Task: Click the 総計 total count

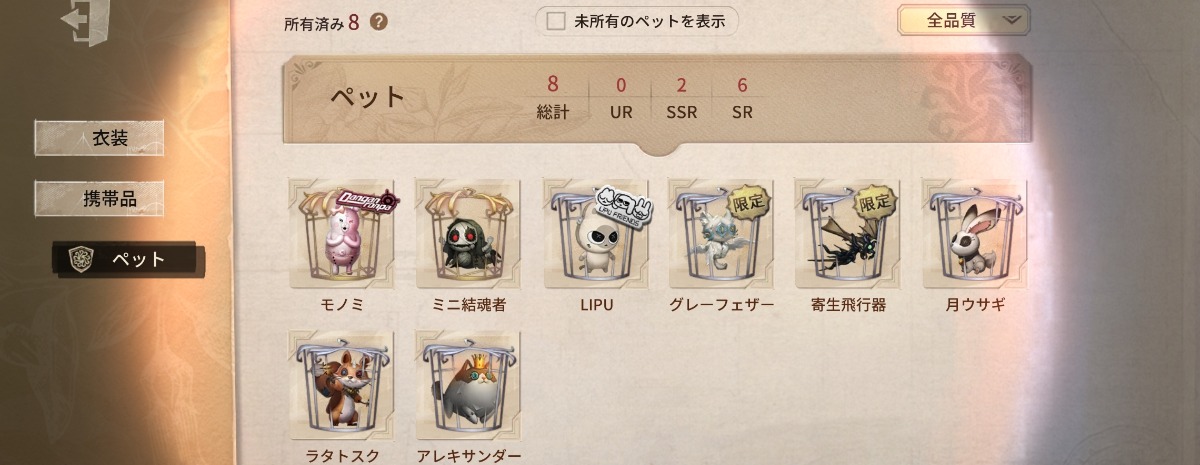Action: tap(553, 98)
